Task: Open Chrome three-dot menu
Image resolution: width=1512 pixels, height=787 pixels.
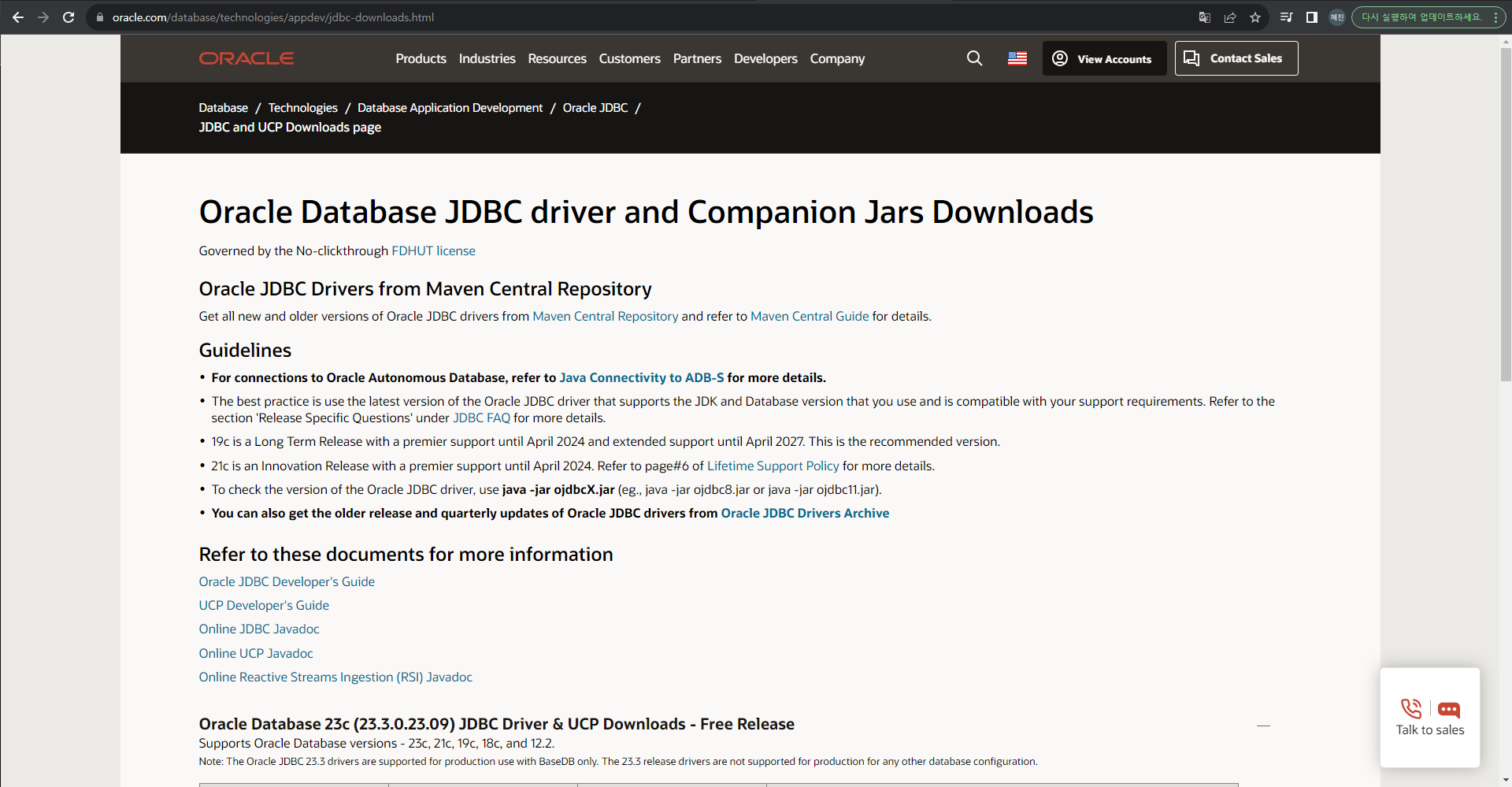Action: tap(1495, 17)
